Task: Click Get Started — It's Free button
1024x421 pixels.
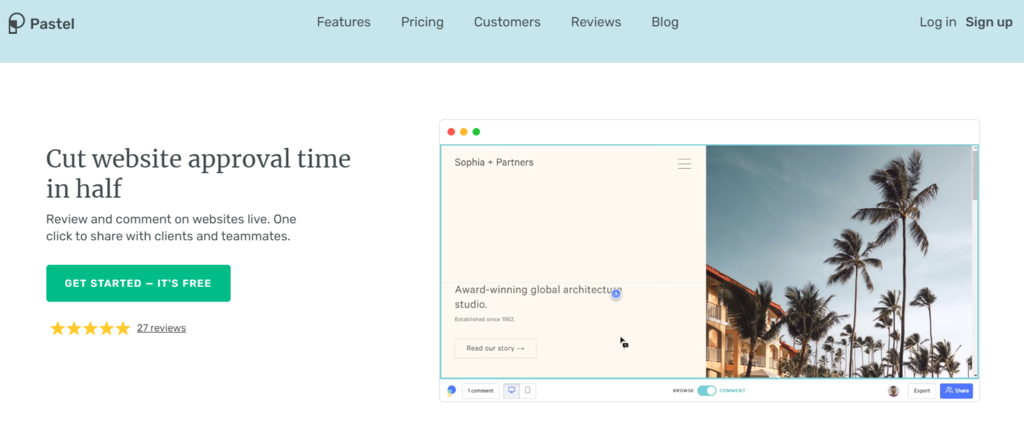Action: [x=138, y=283]
